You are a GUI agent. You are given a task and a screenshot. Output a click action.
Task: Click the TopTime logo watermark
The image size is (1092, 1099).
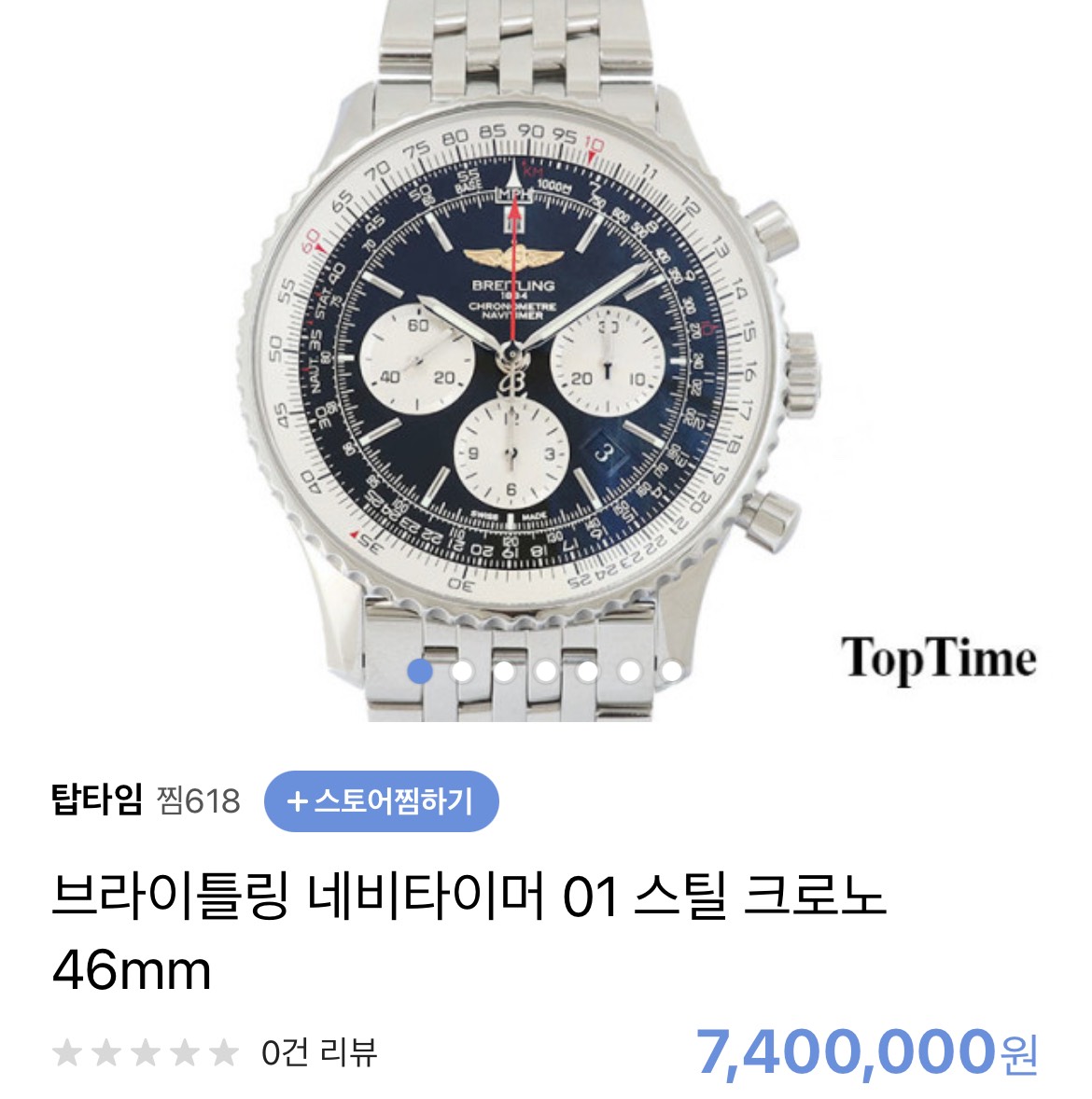939,659
